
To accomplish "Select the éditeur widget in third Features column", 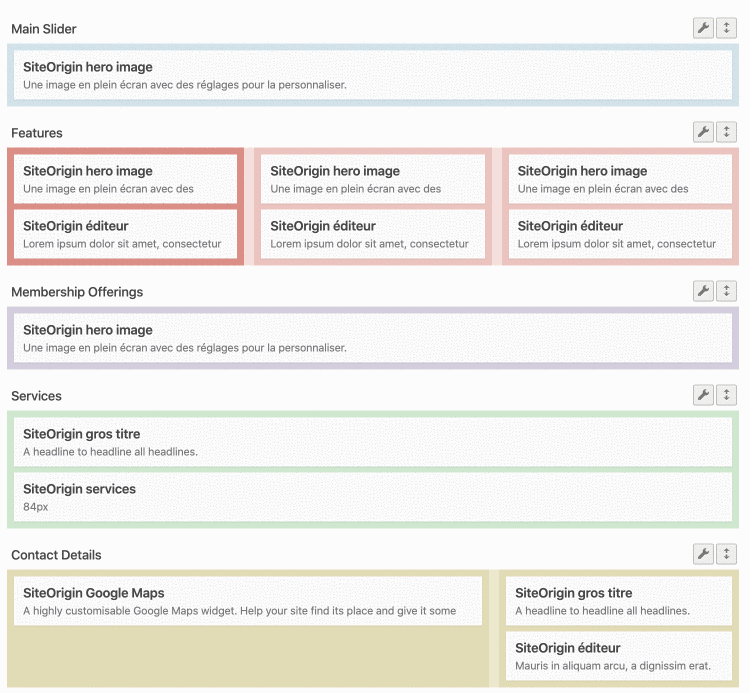I will (x=619, y=234).
